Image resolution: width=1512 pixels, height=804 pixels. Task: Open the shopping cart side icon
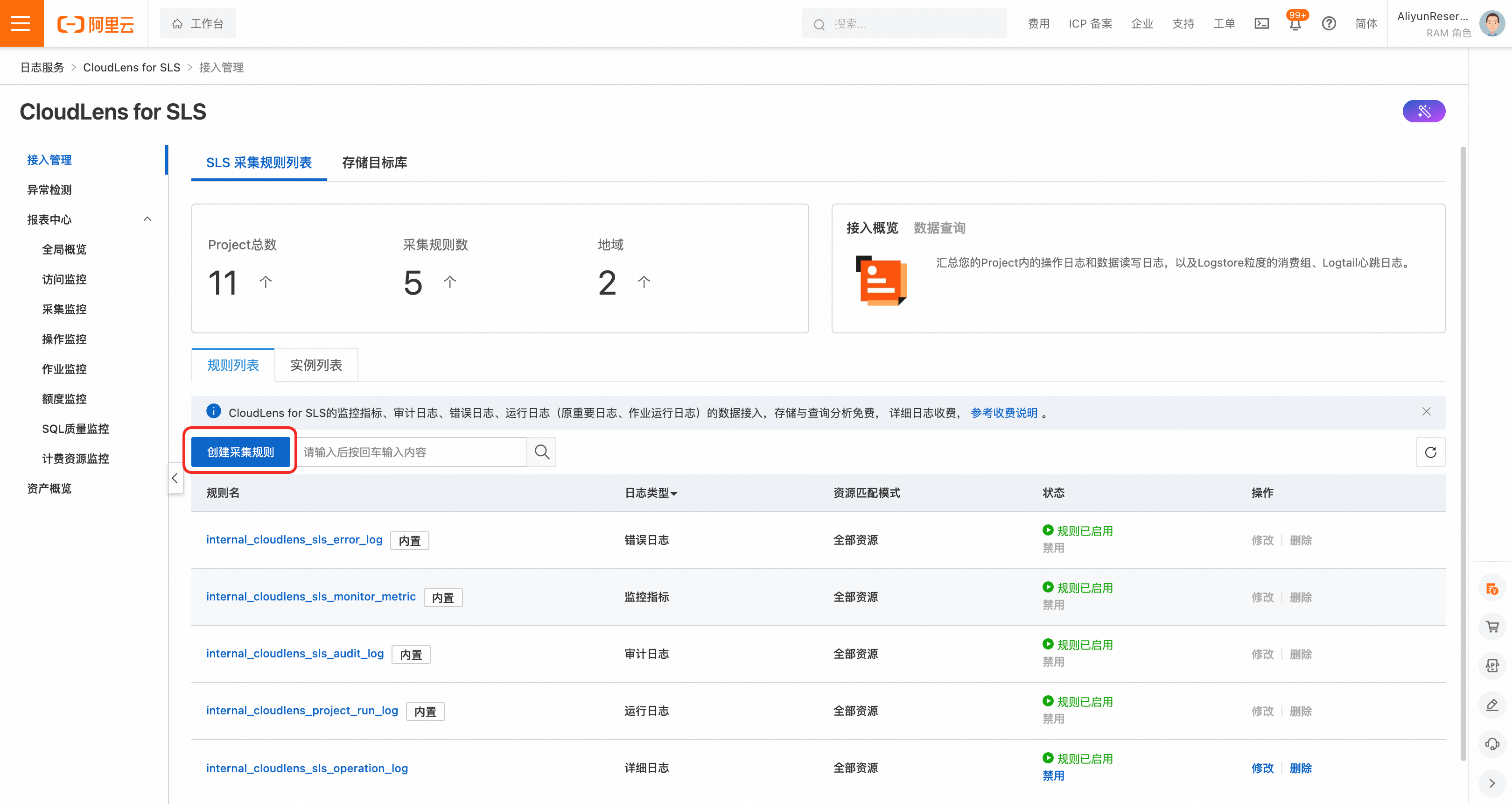click(x=1492, y=627)
